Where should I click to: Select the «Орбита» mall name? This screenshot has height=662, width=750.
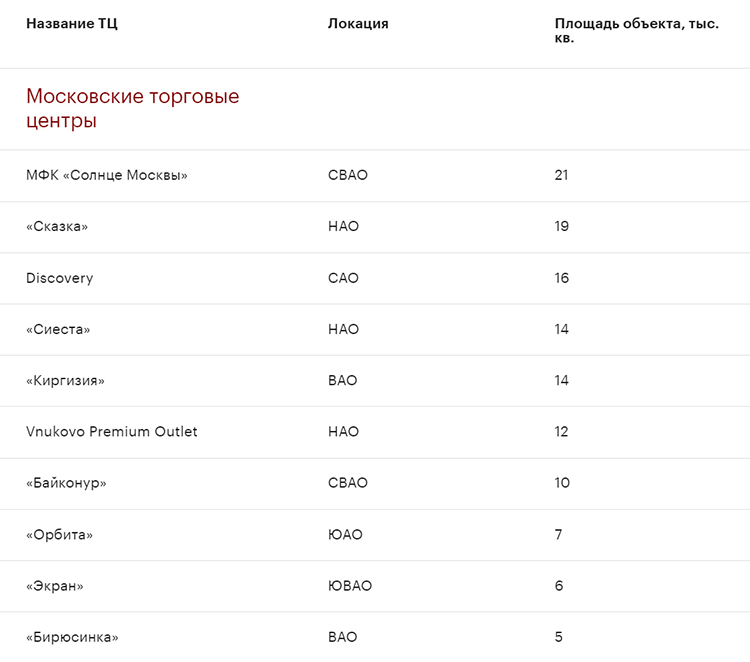60,535
